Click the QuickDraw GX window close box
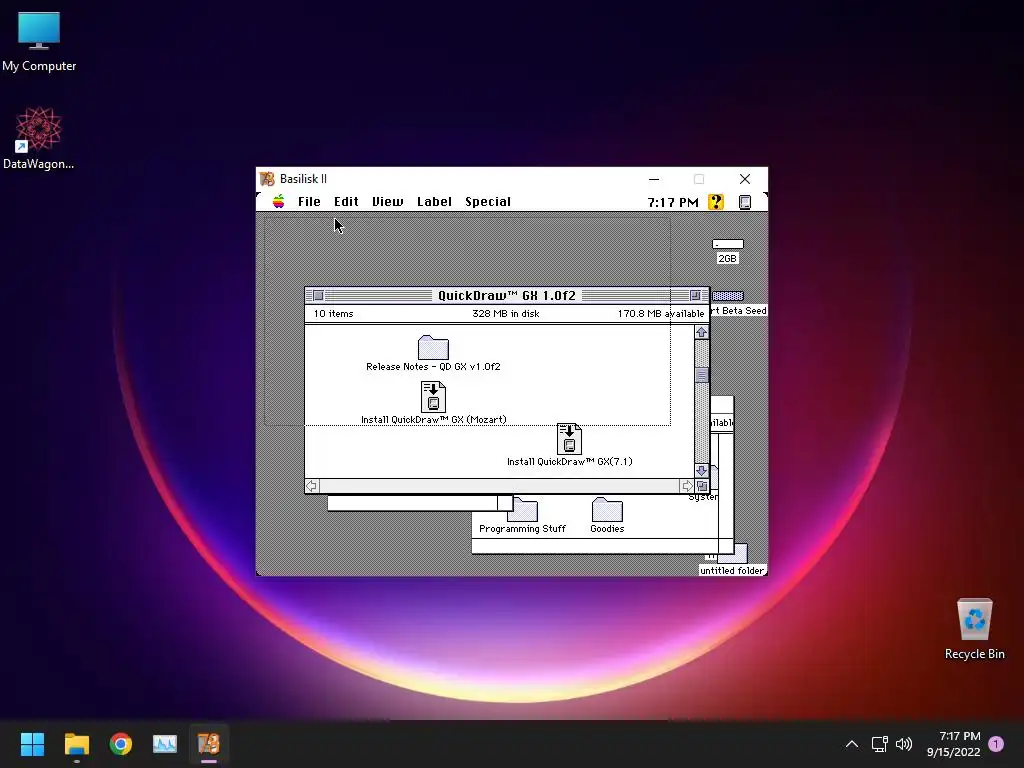Screen dimensions: 1024x768 pyautogui.click(x=318, y=295)
